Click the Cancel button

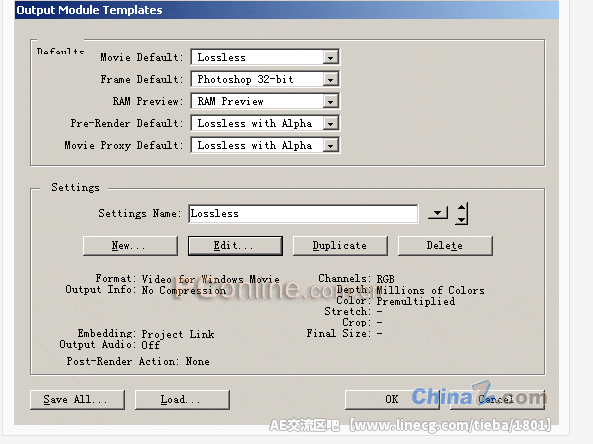pyautogui.click(x=497, y=400)
